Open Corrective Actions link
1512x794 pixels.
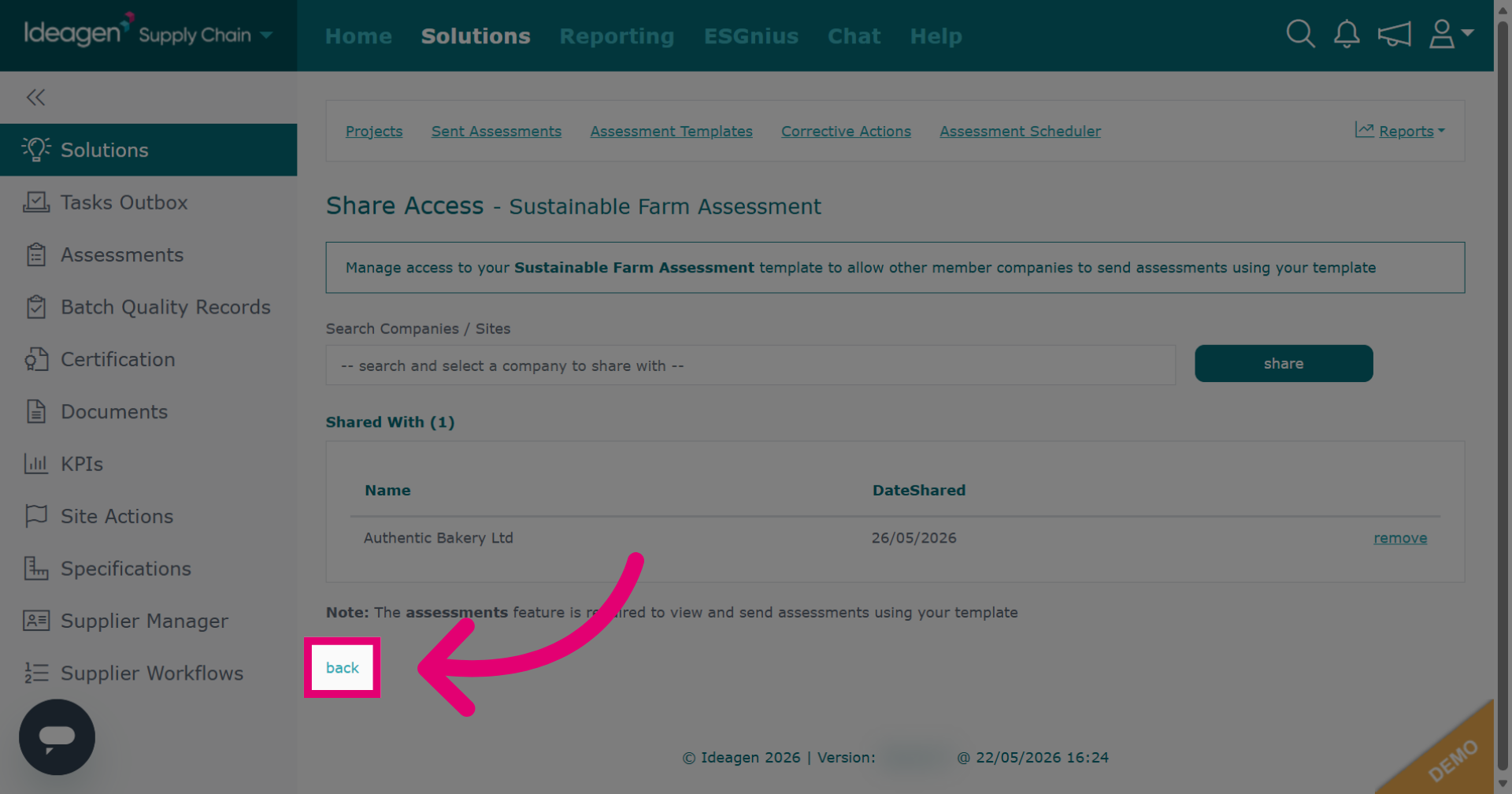[x=846, y=132]
